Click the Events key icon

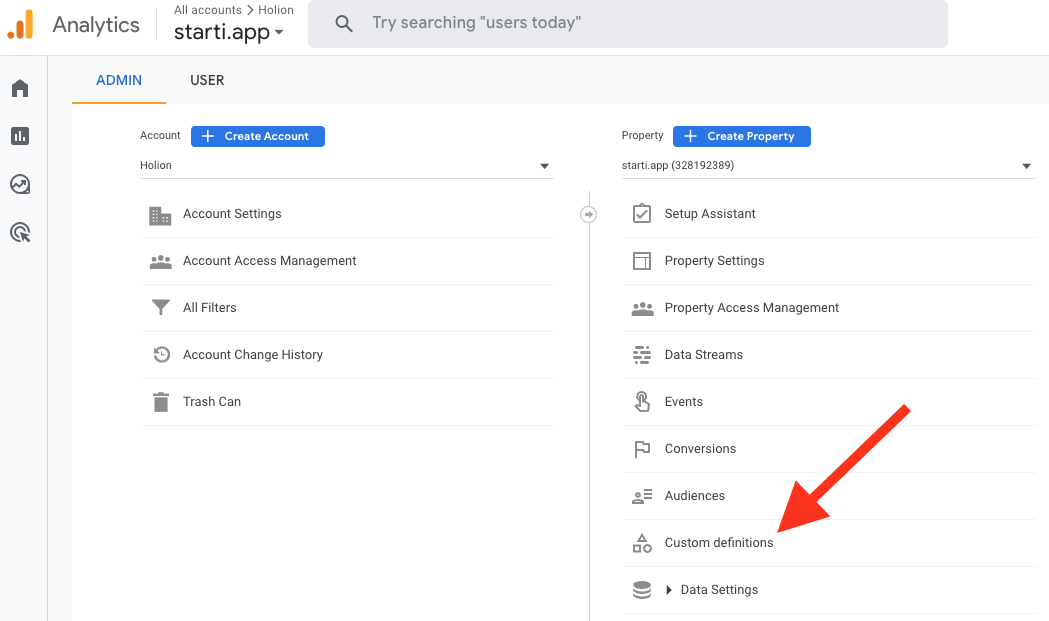click(x=642, y=401)
